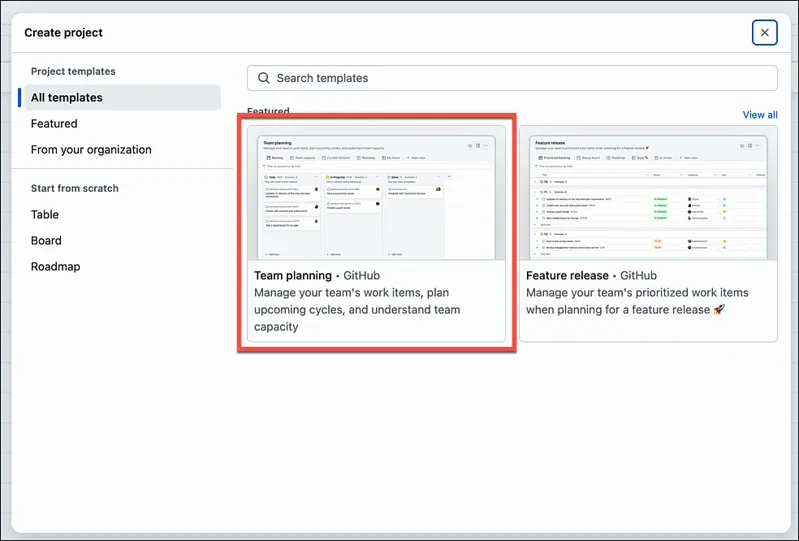Select All templates in sidebar
The width and height of the screenshot is (799, 541).
[122, 97]
